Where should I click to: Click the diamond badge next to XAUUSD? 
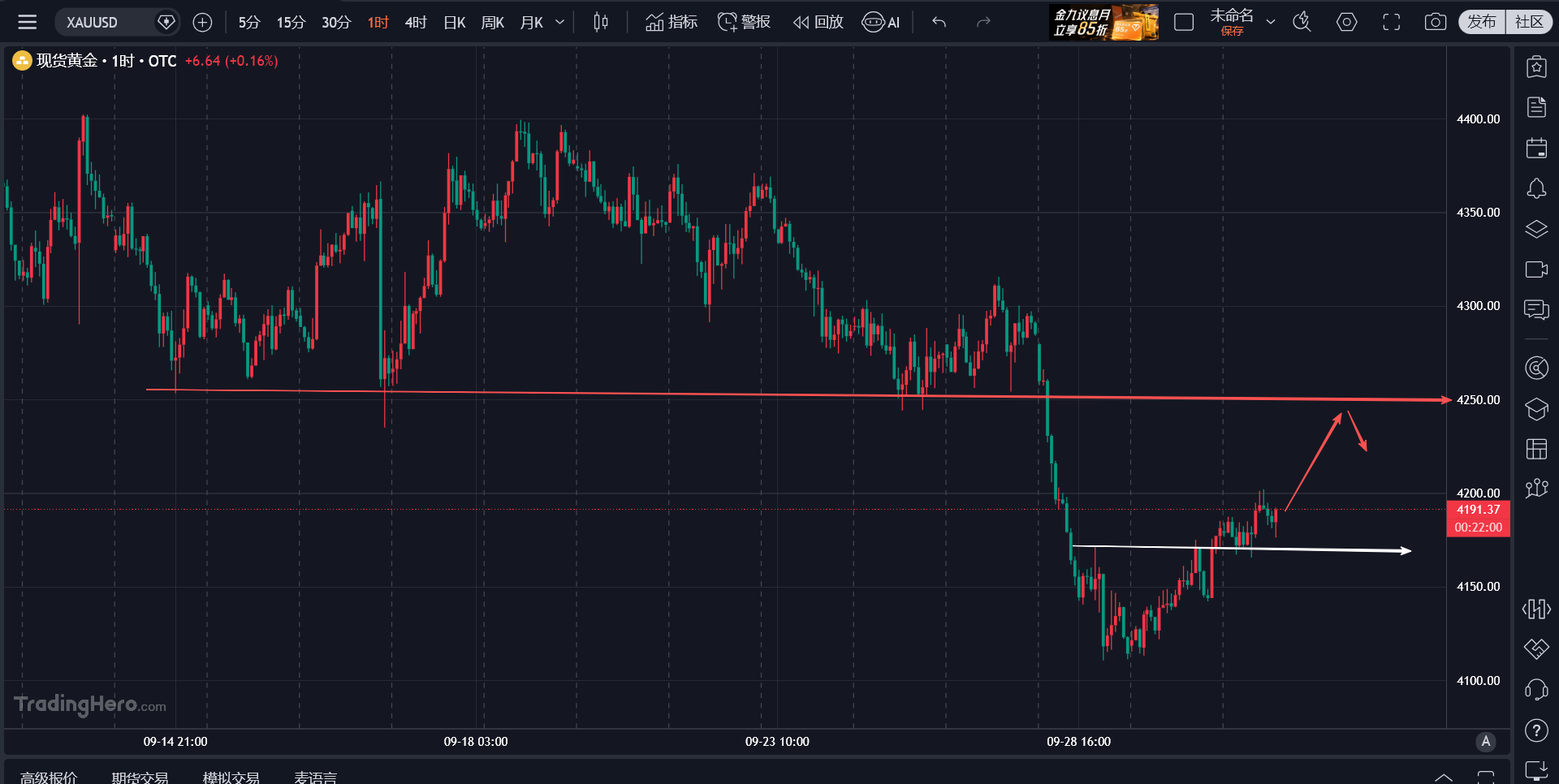click(166, 22)
